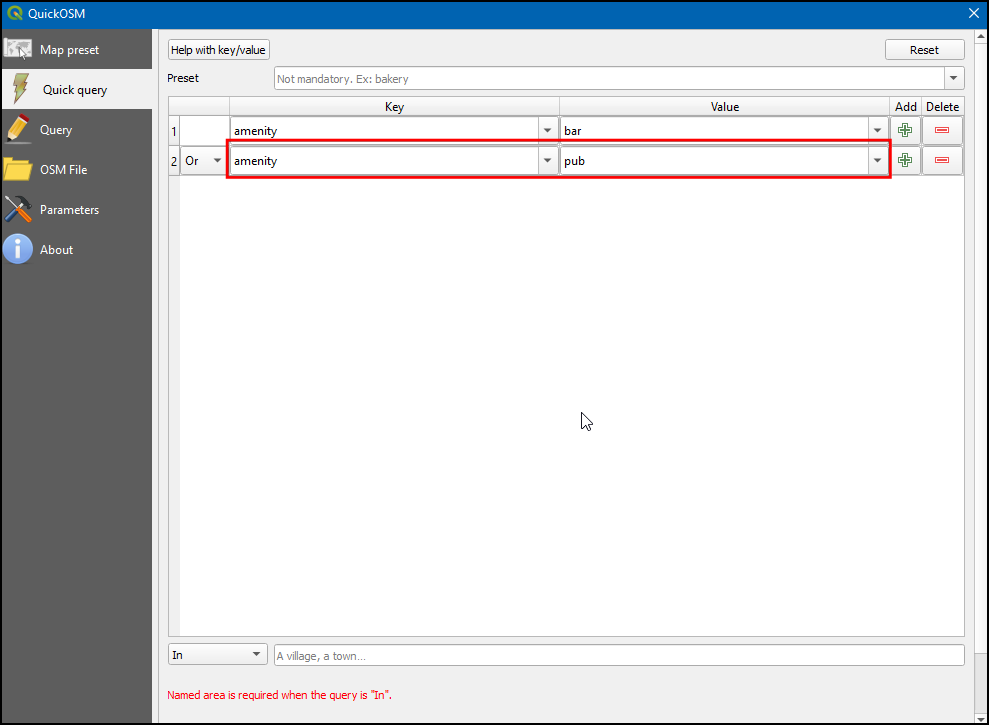This screenshot has width=989, height=725.
Task: Click the Preset search field
Action: pos(608,78)
